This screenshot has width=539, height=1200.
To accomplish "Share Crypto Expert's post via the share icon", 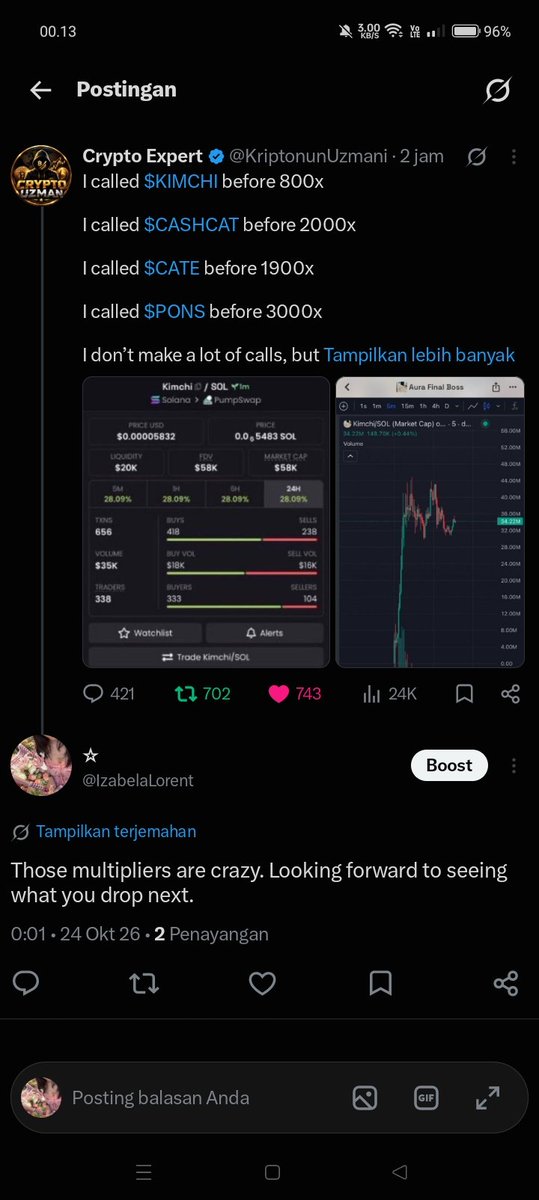I will (510, 693).
